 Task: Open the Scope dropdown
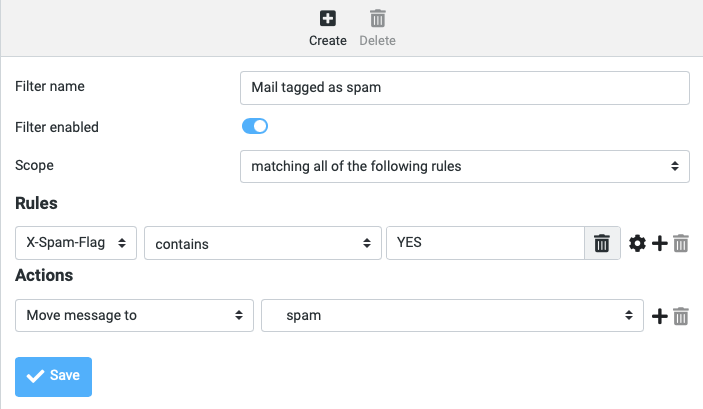[x=464, y=166]
